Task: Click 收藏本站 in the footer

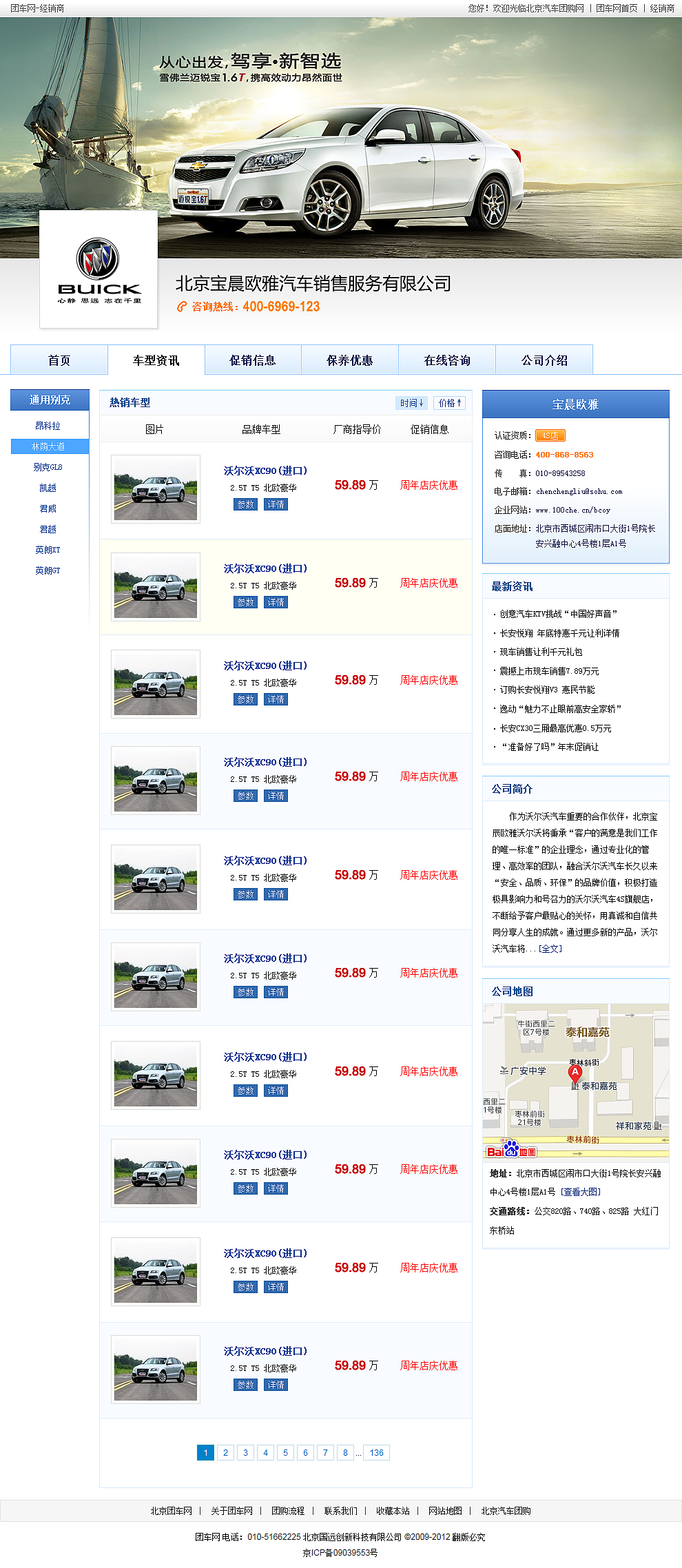Action: tap(393, 1511)
